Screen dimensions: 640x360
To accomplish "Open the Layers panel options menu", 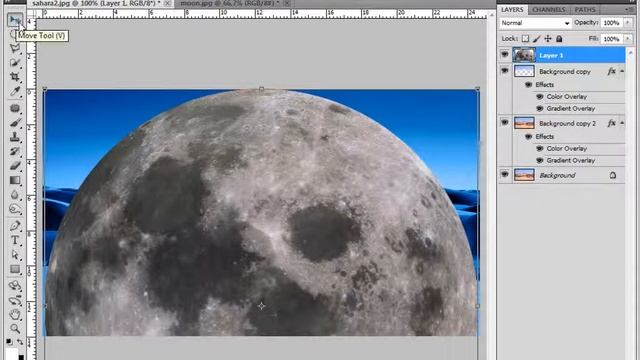I will point(629,9).
